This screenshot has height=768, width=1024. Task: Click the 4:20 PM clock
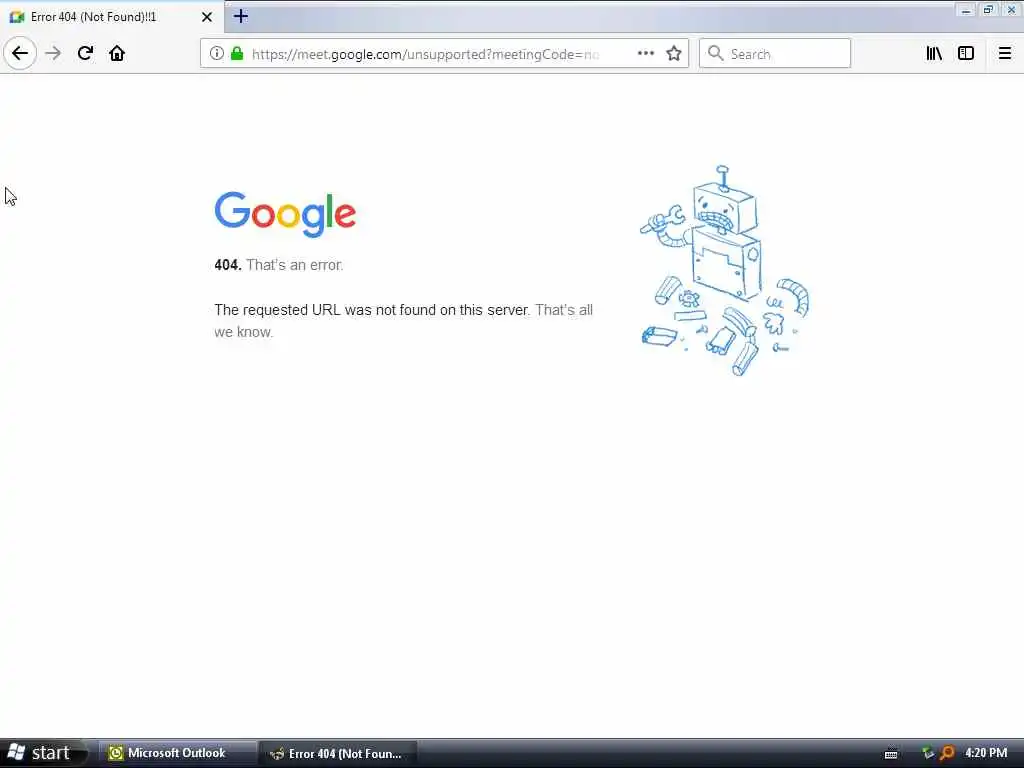pos(986,753)
